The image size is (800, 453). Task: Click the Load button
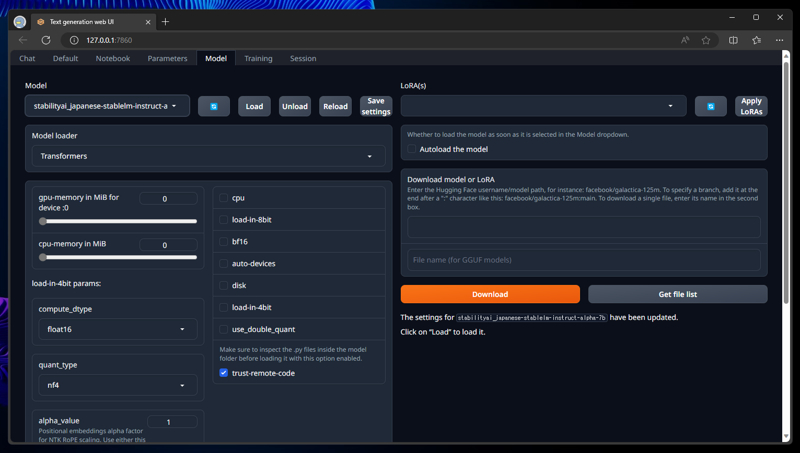pyautogui.click(x=254, y=106)
